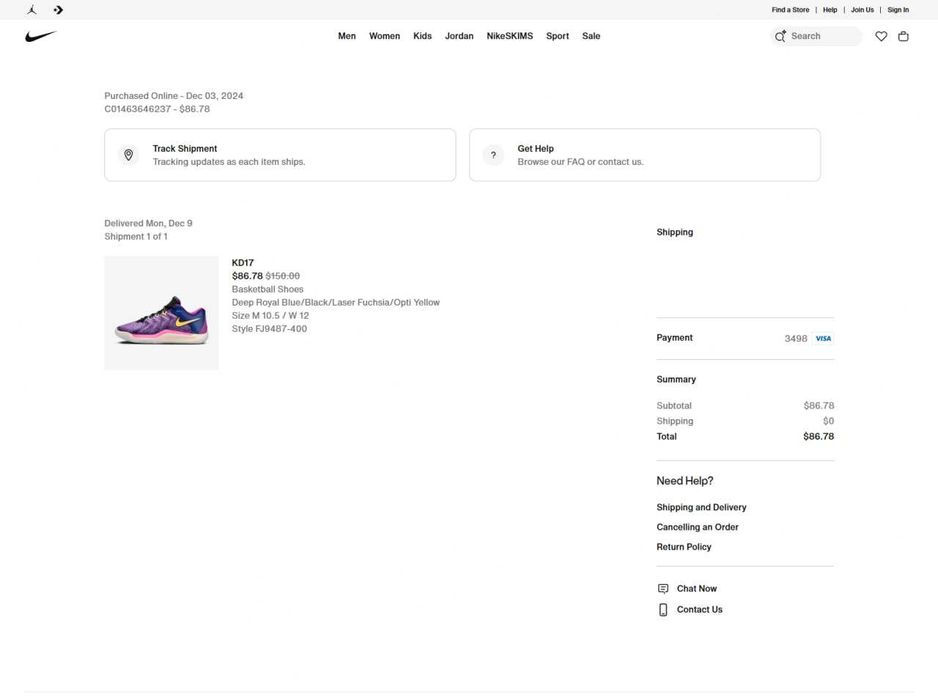
Task: Click 'Purchased Online - Dec 03, 2024' text
Action: (x=174, y=96)
